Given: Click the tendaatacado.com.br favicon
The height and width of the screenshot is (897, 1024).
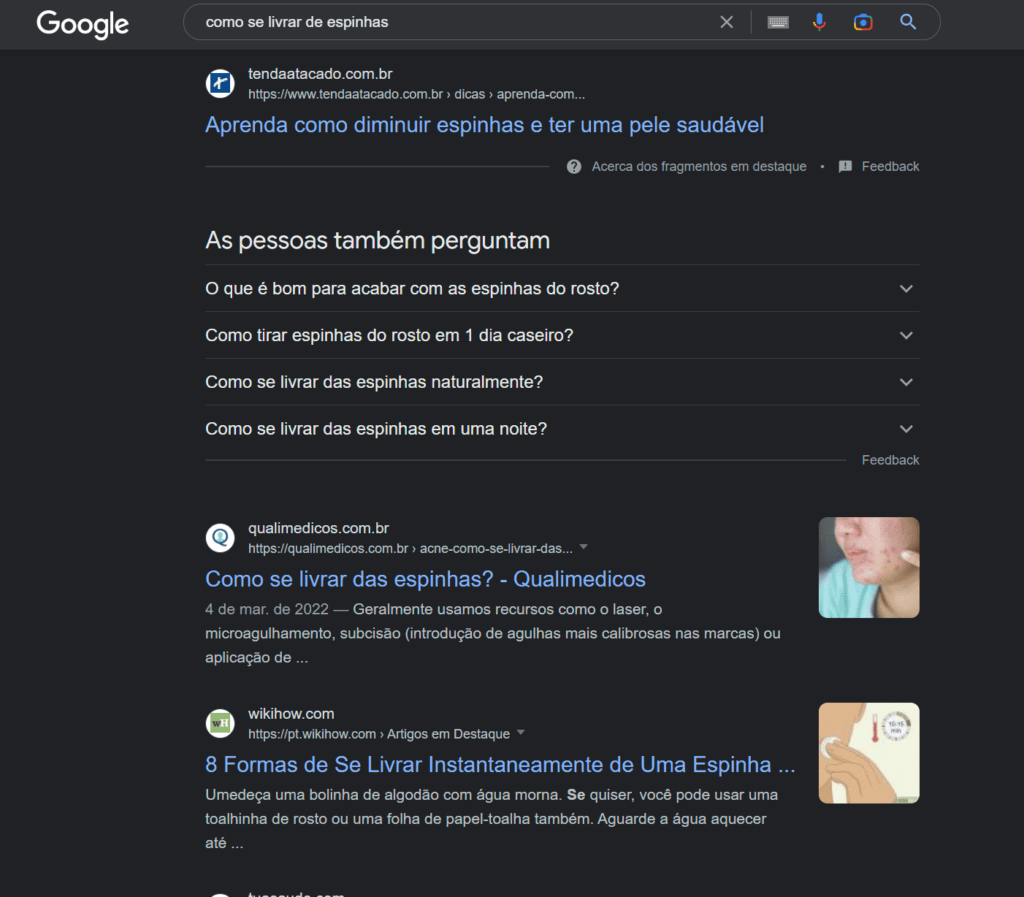Looking at the screenshot, I should (220, 84).
